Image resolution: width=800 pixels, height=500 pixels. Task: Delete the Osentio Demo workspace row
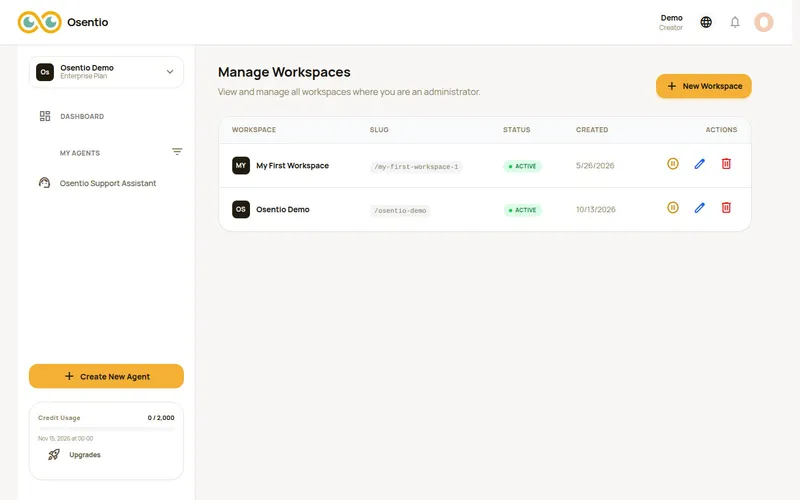(x=726, y=208)
